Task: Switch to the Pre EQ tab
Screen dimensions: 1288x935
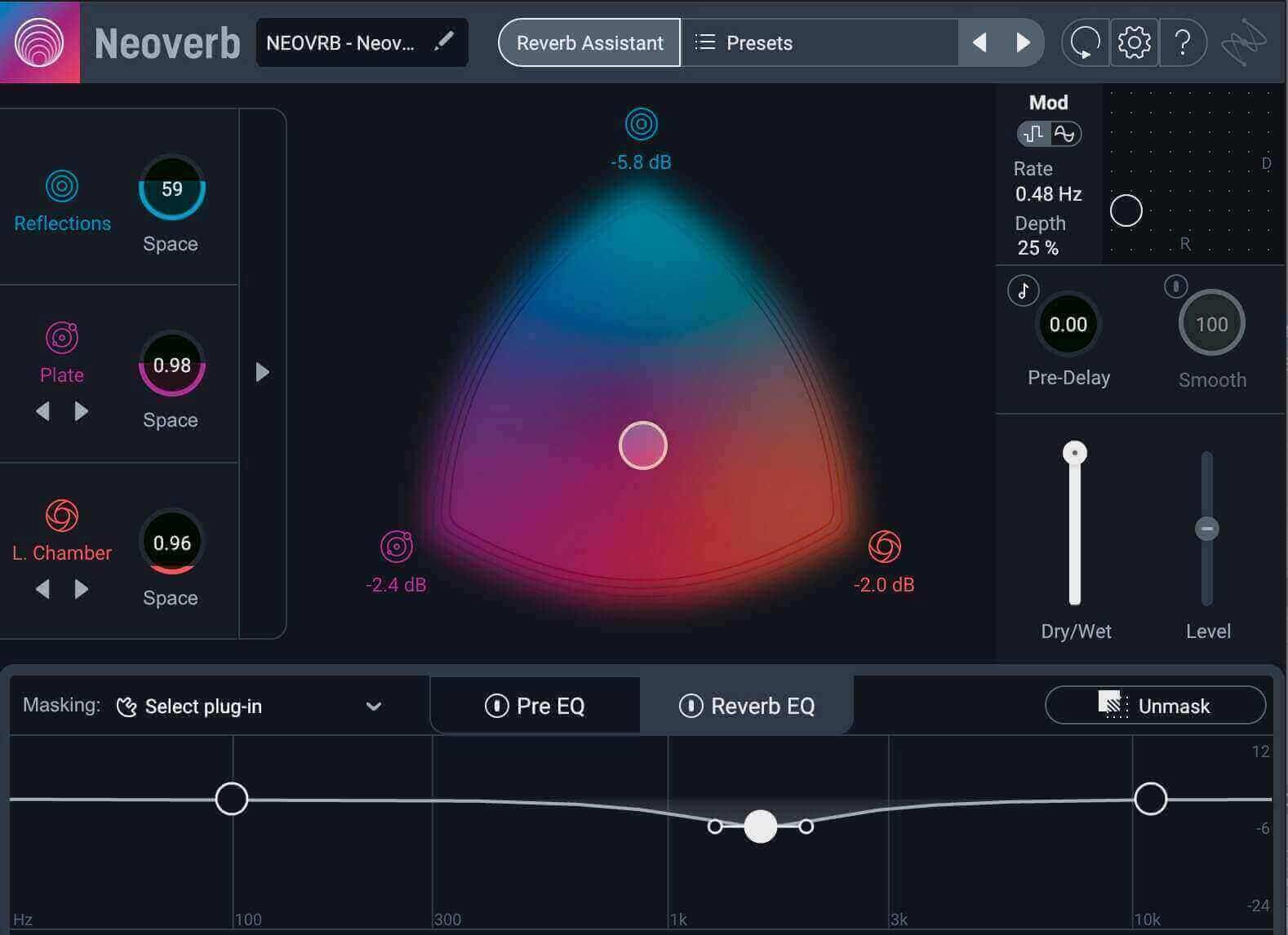Action: click(535, 706)
